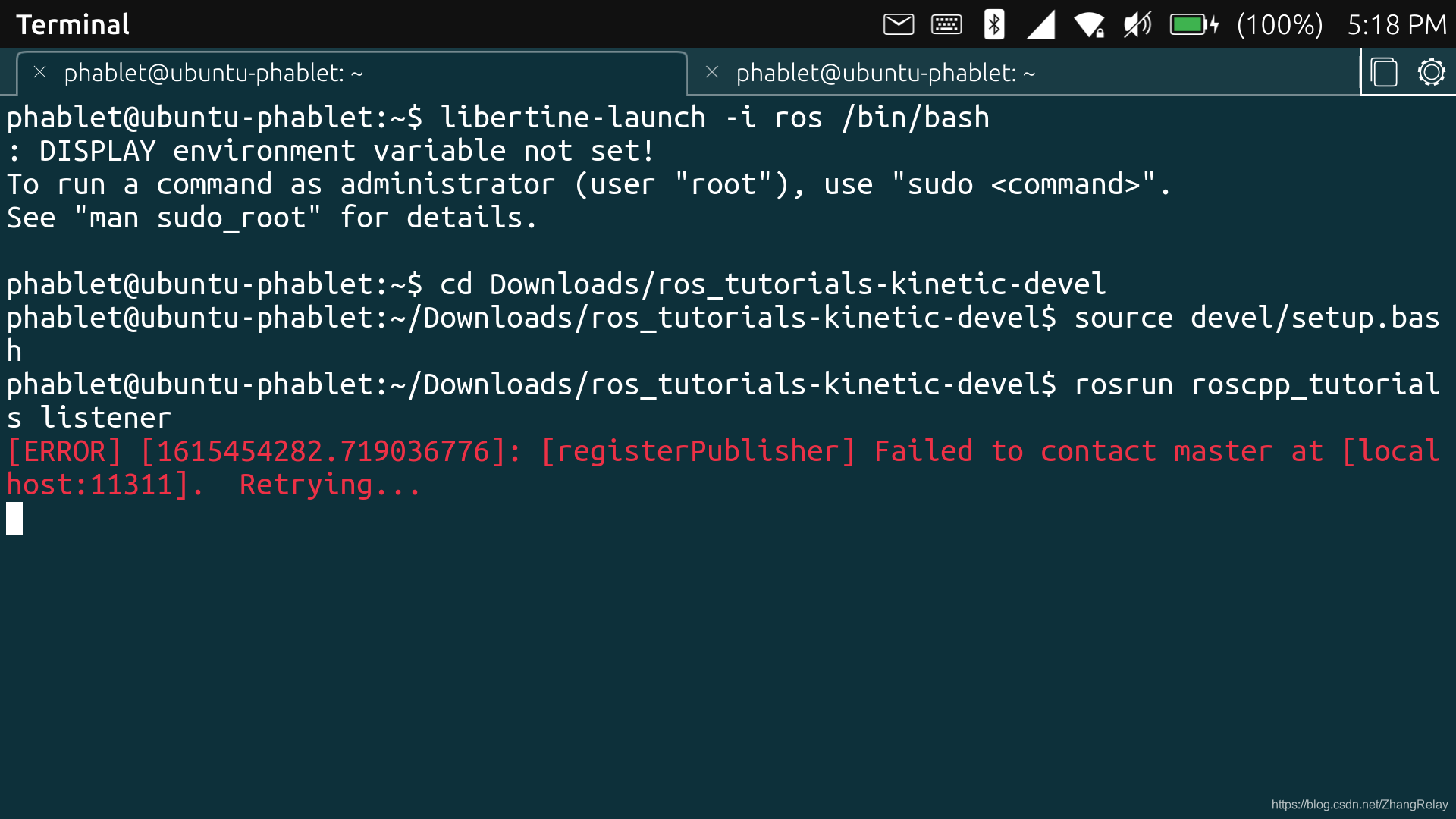Switch to the second phablet@ubuntu-phablet tab
This screenshot has width=1456, height=819.
[885, 73]
